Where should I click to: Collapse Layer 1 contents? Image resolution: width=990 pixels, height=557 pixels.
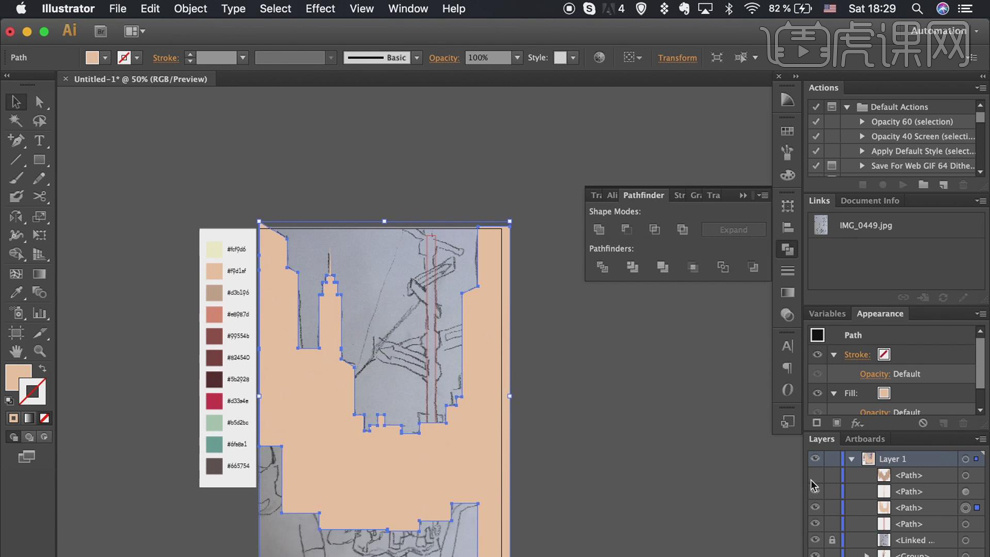coord(851,459)
